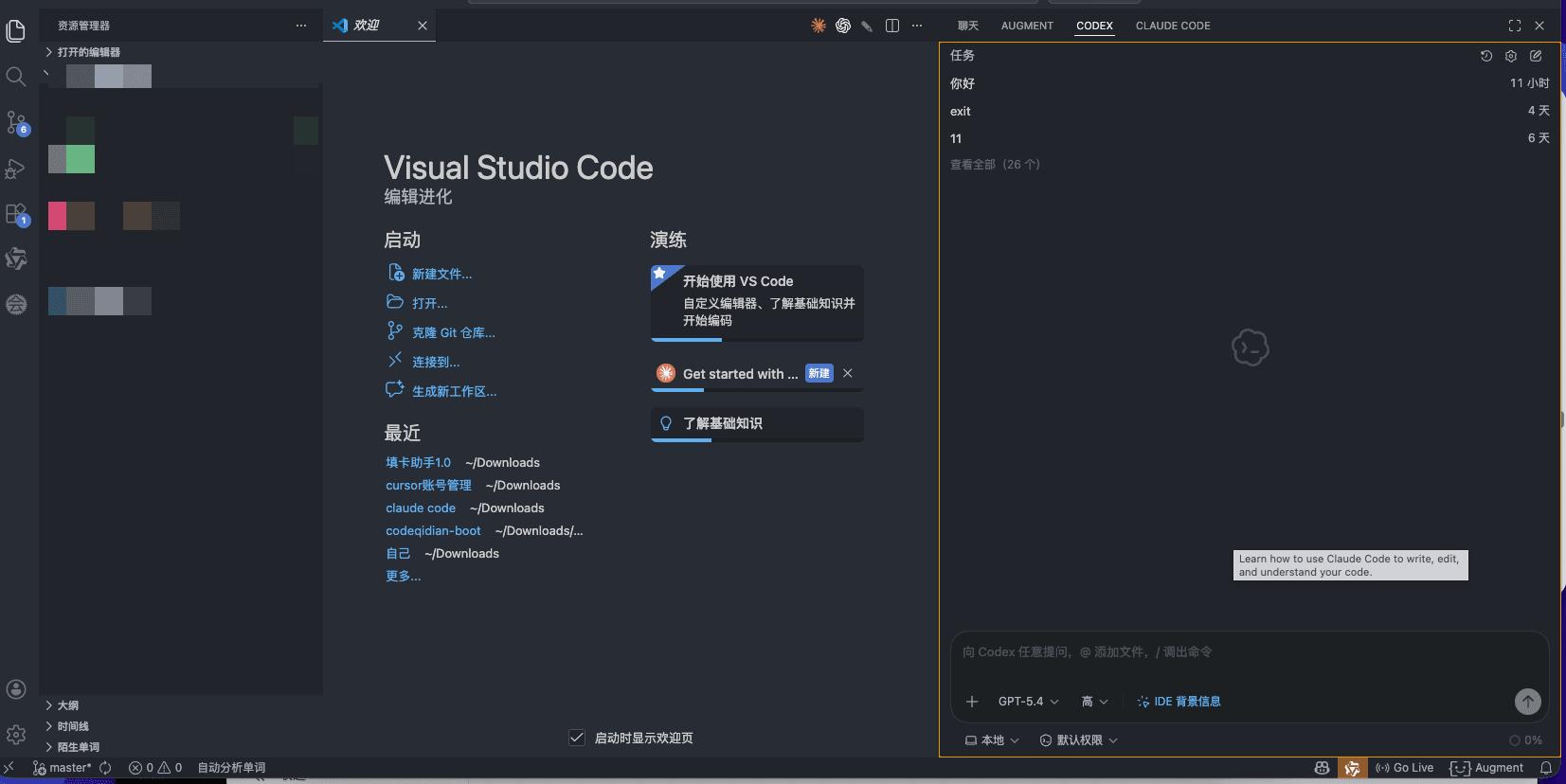Open the Extensions view in activity bar
The height and width of the screenshot is (784, 1566).
pyautogui.click(x=16, y=214)
